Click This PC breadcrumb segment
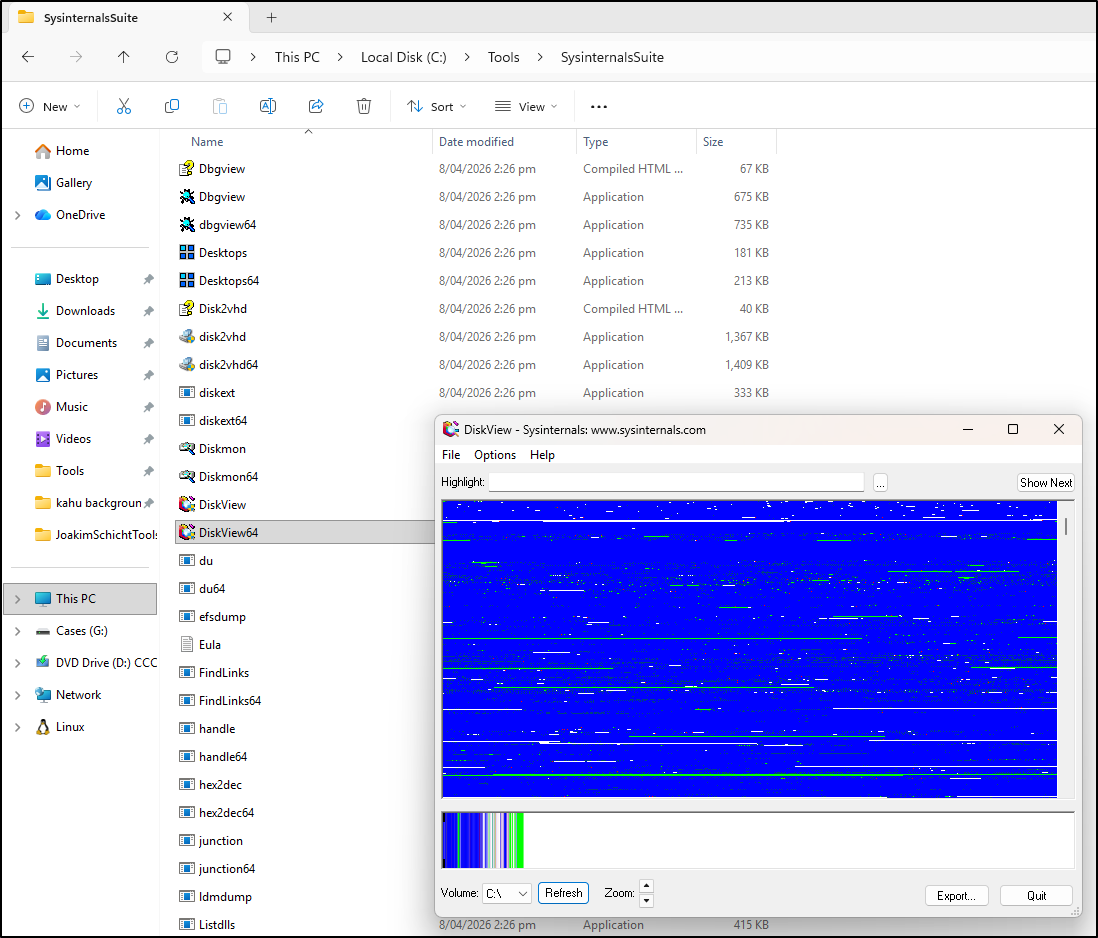 [297, 57]
